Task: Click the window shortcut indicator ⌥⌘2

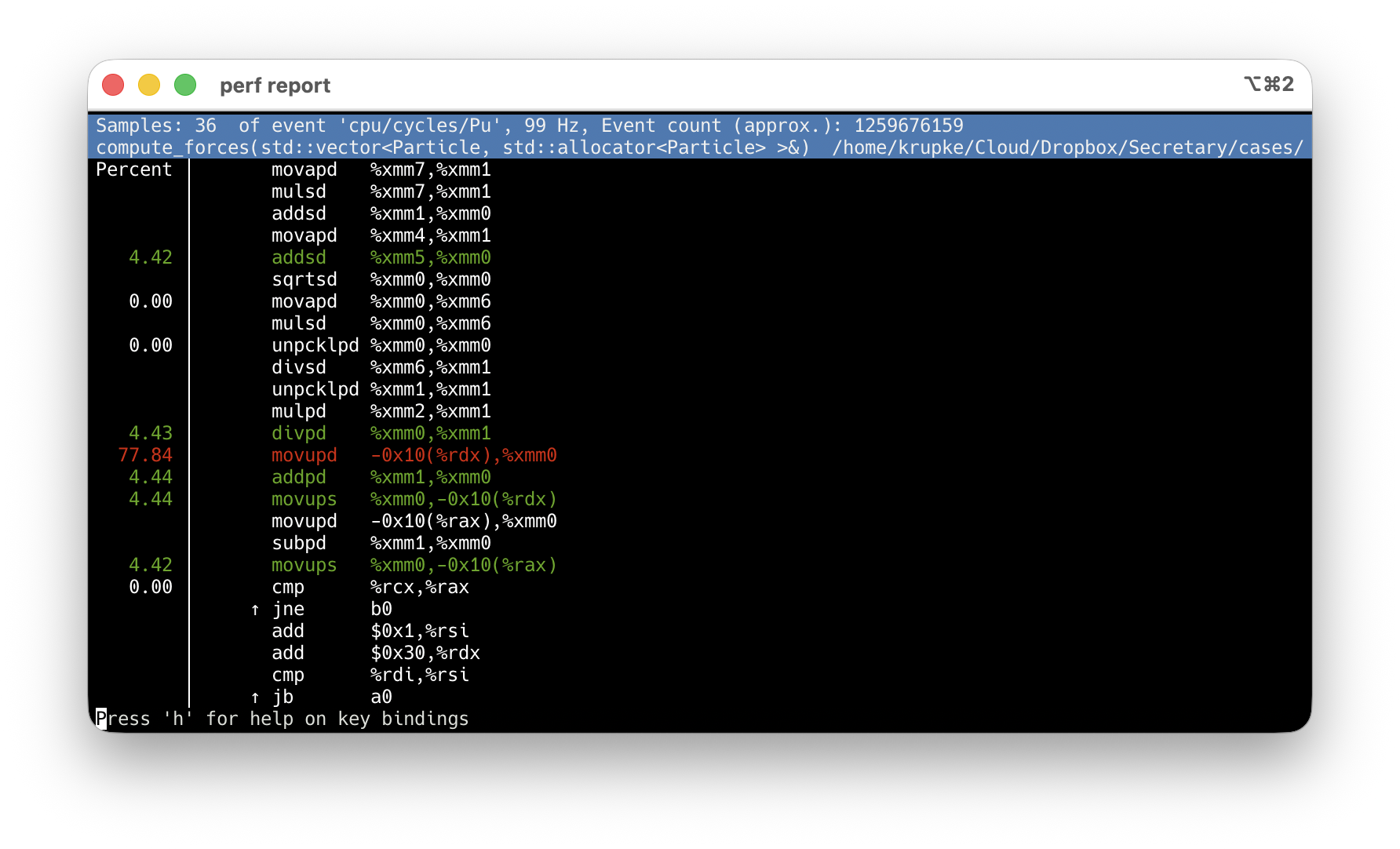Action: coord(1268,84)
